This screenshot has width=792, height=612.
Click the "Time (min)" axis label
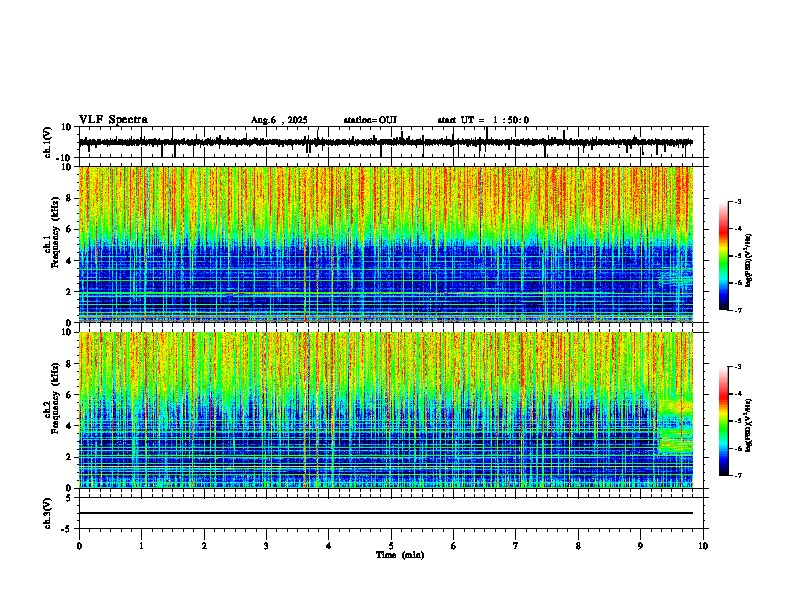400,555
